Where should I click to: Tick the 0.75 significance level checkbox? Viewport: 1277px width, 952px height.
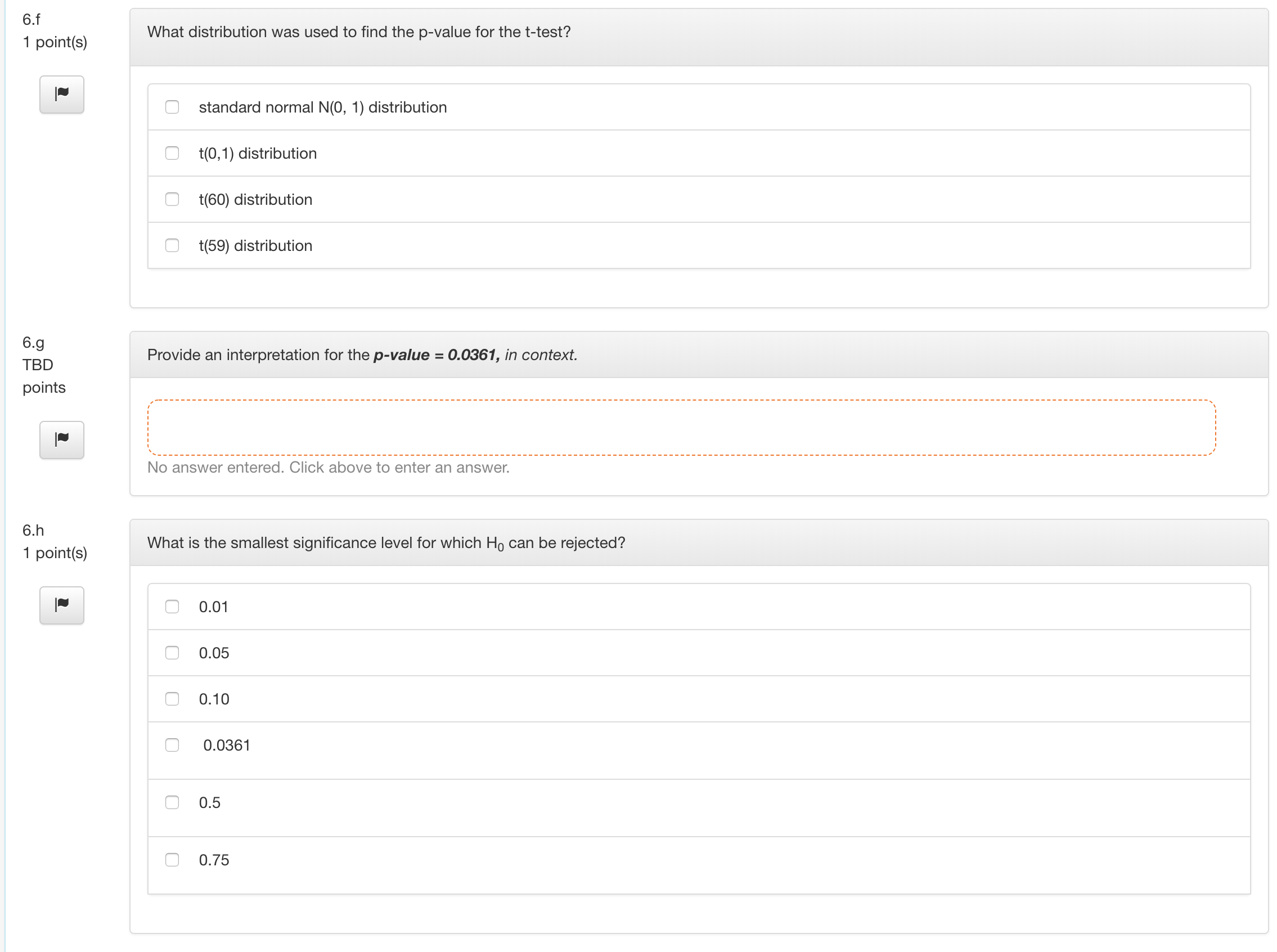pyautogui.click(x=172, y=860)
